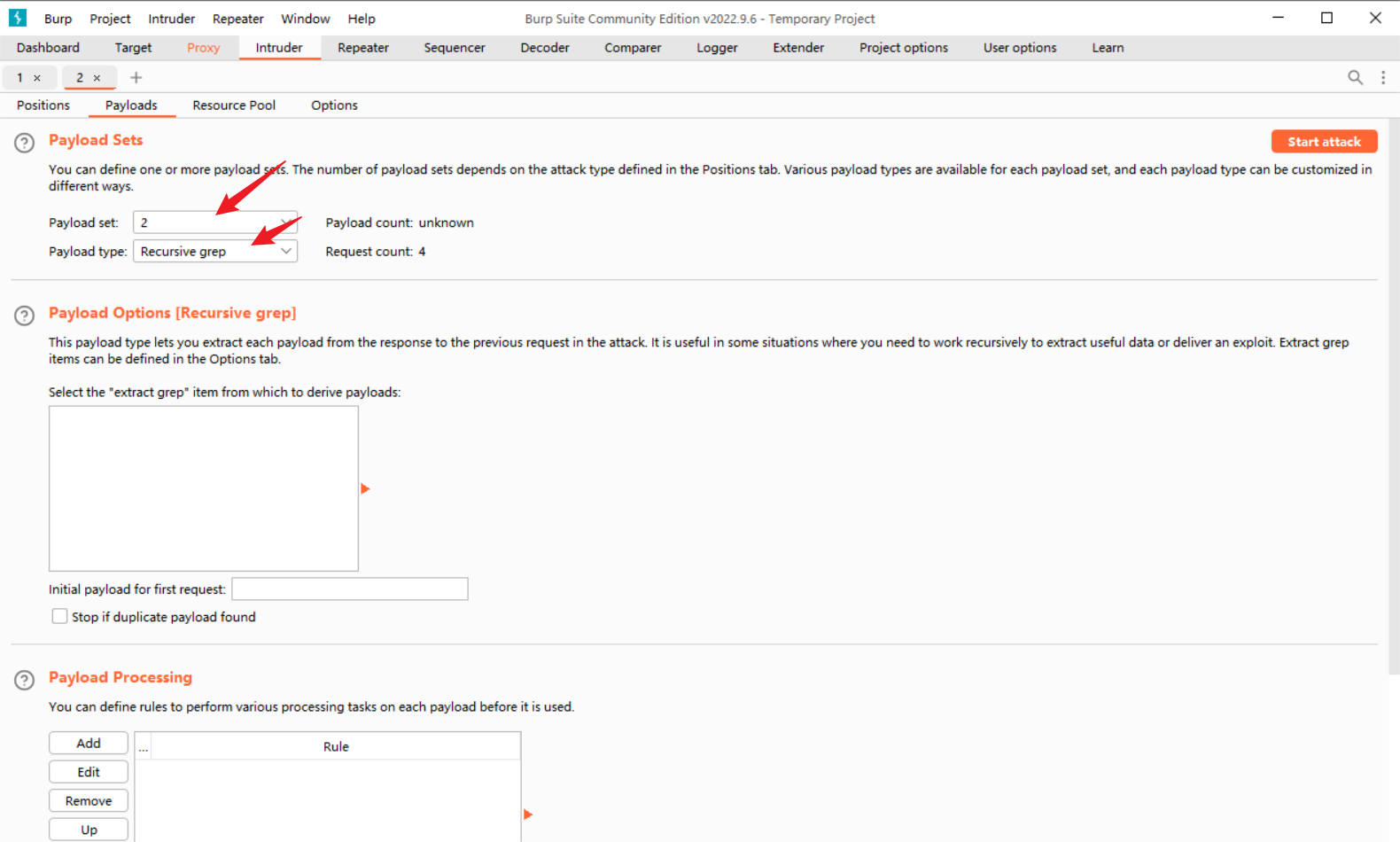This screenshot has width=1400, height=842.
Task: Add a new Intruder tab
Action: (136, 78)
